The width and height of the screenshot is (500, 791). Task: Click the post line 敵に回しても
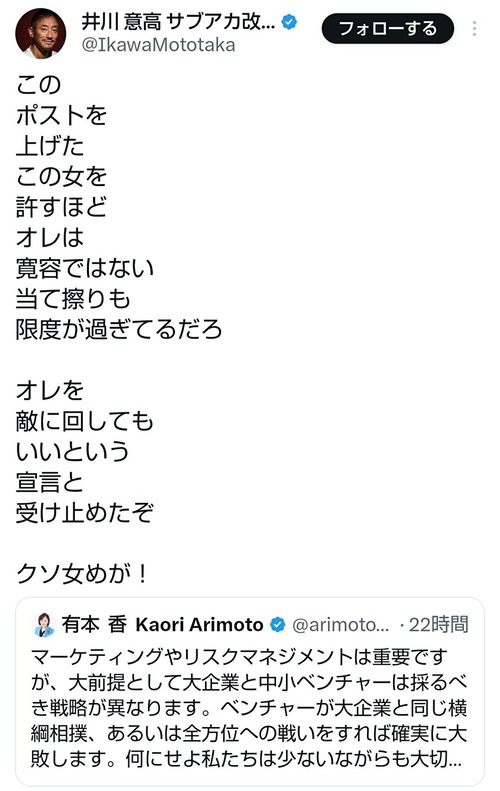(x=84, y=421)
